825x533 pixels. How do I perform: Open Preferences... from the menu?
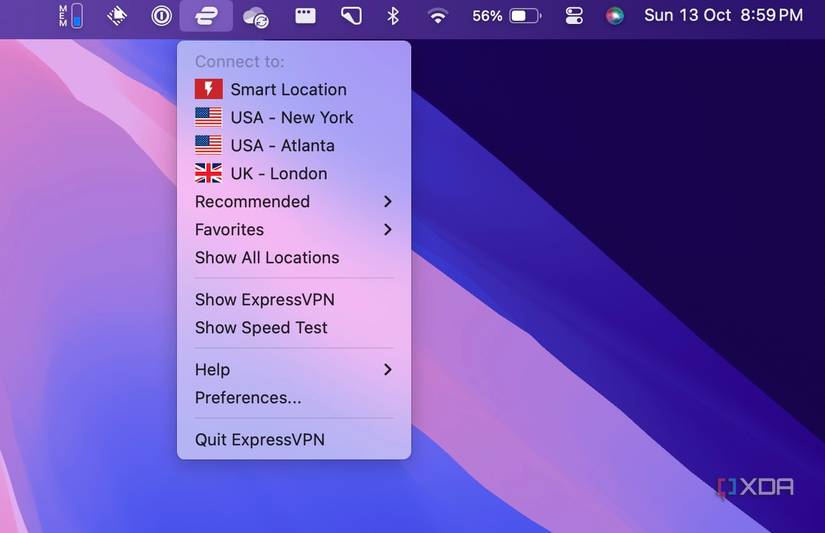pyautogui.click(x=294, y=397)
